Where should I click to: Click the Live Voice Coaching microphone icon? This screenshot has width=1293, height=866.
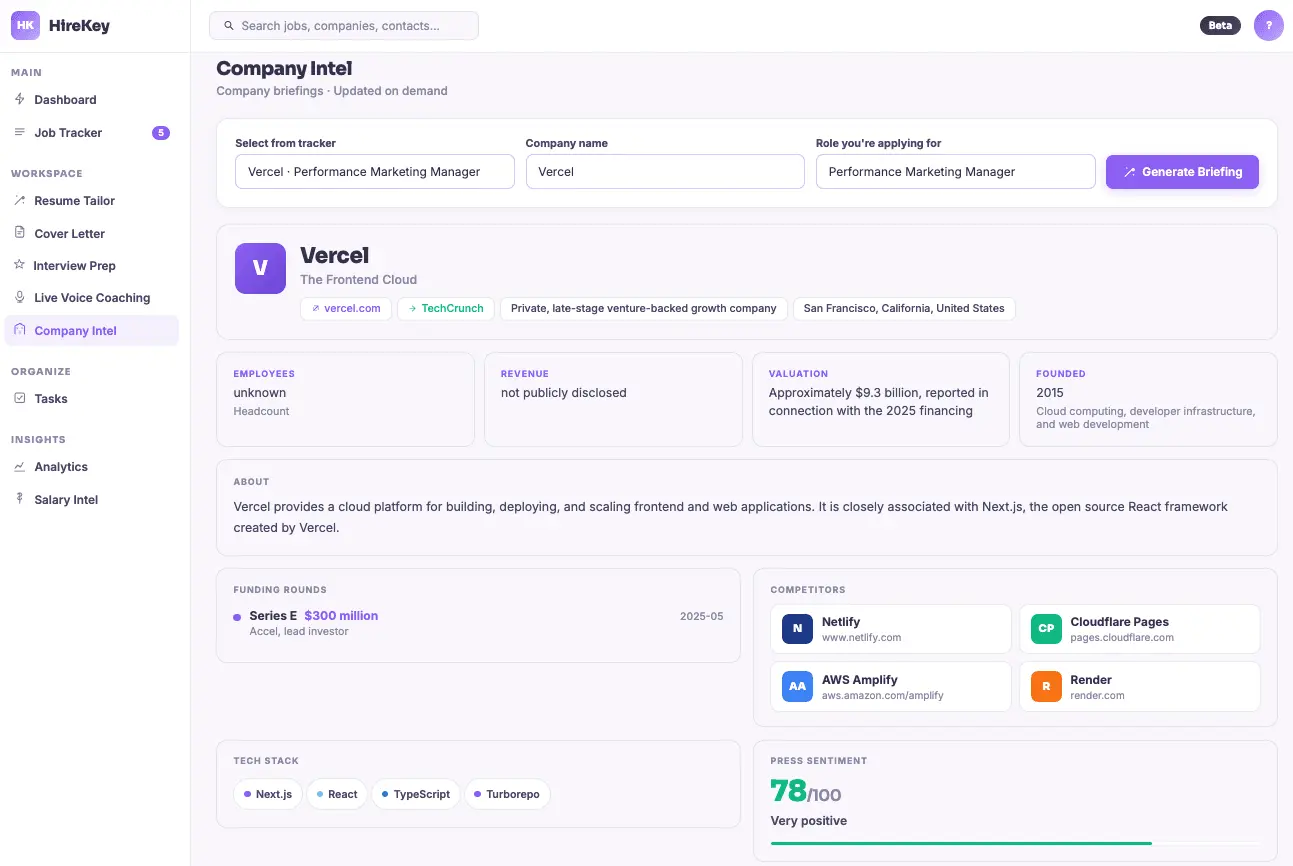tap(19, 297)
